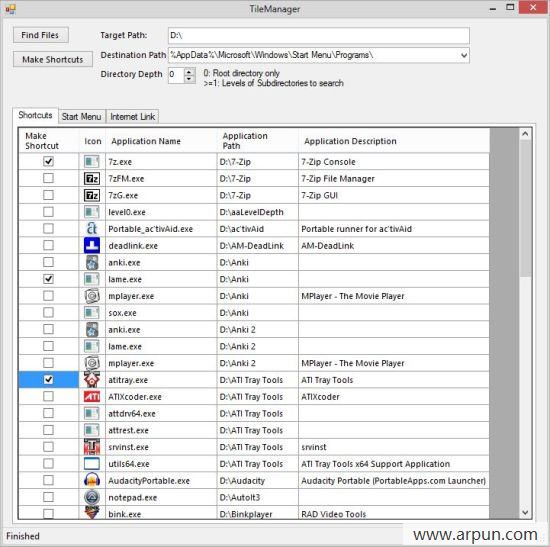Select the "7-Zip File Manager" description cell
The width and height of the screenshot is (550, 547).
394,178
